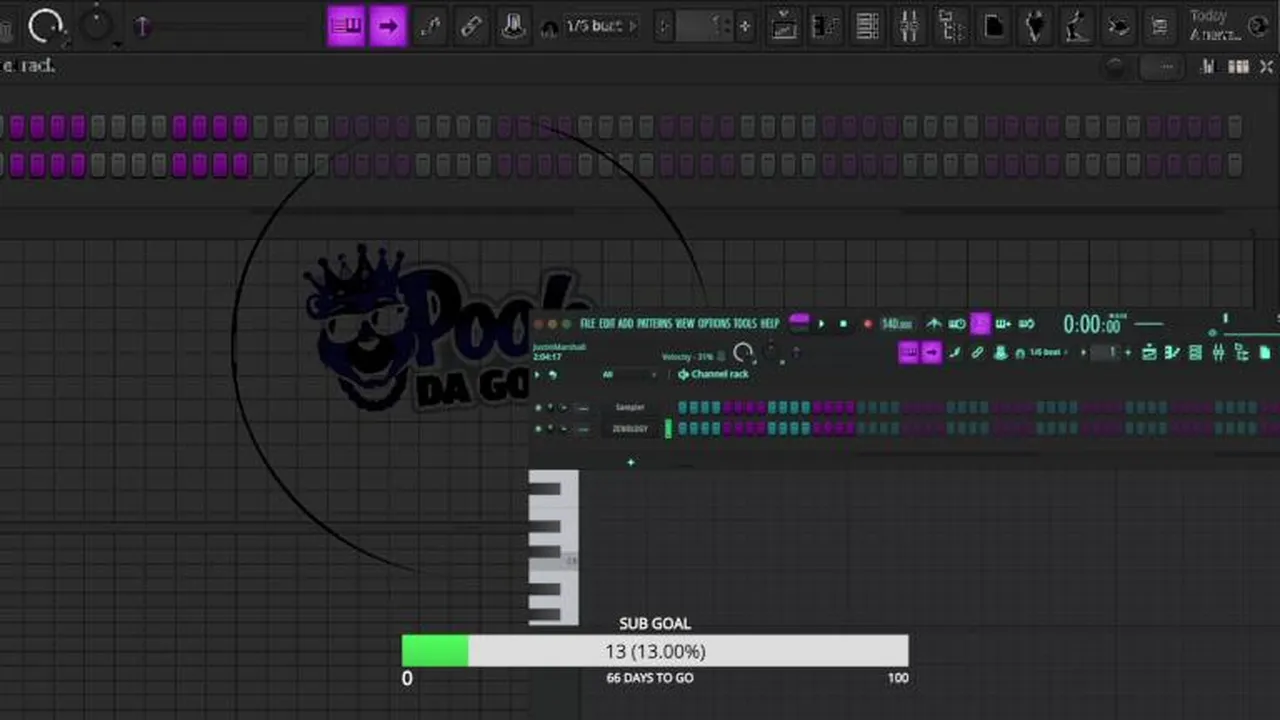Mute the Sampler channel with its LED
The height and width of the screenshot is (720, 1280).
[x=538, y=407]
